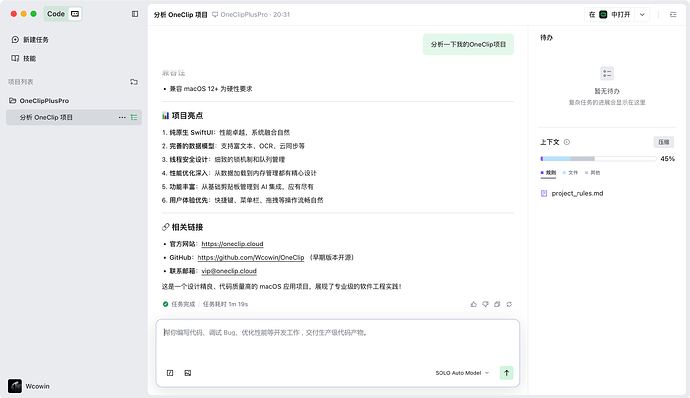Select the 其他 context tab
Image resolution: width=690 pixels, height=398 pixels.
click(x=592, y=173)
